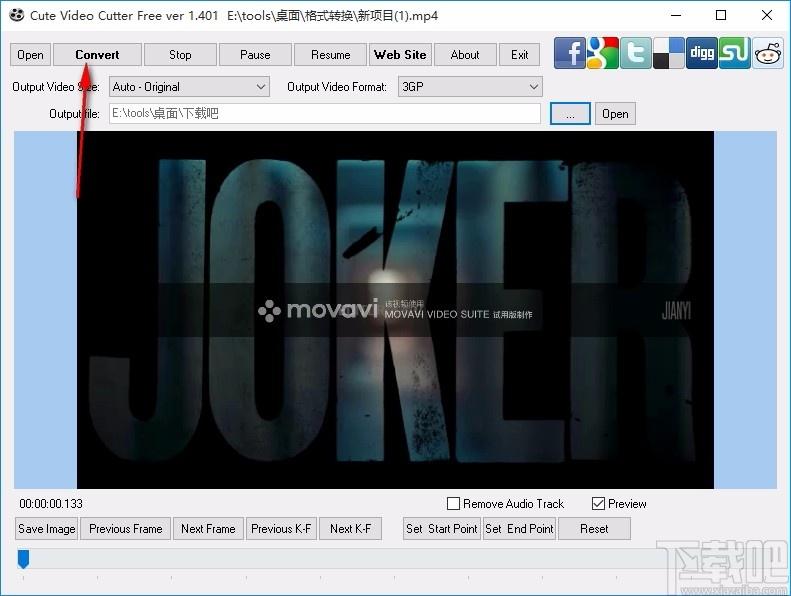Viewport: 791px width, 596px height.
Task: Share via the Facebook icon
Action: (x=570, y=53)
